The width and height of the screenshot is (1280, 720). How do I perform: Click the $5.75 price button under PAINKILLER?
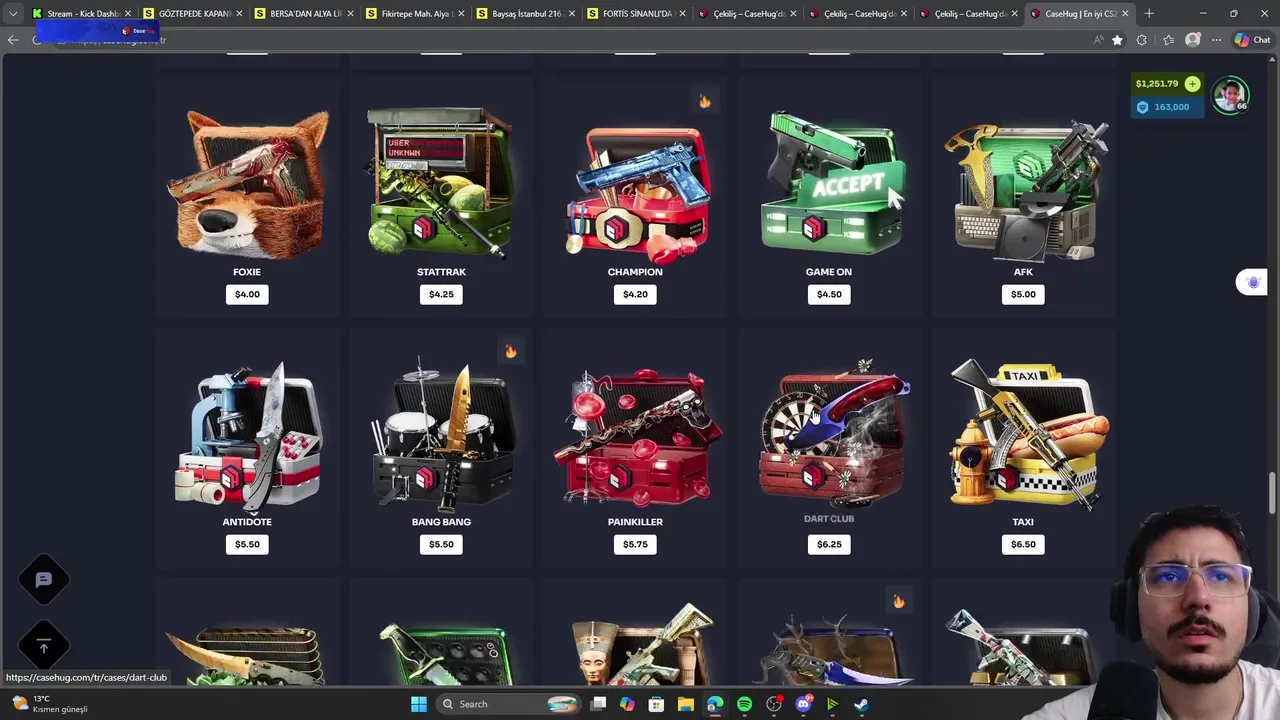[635, 544]
